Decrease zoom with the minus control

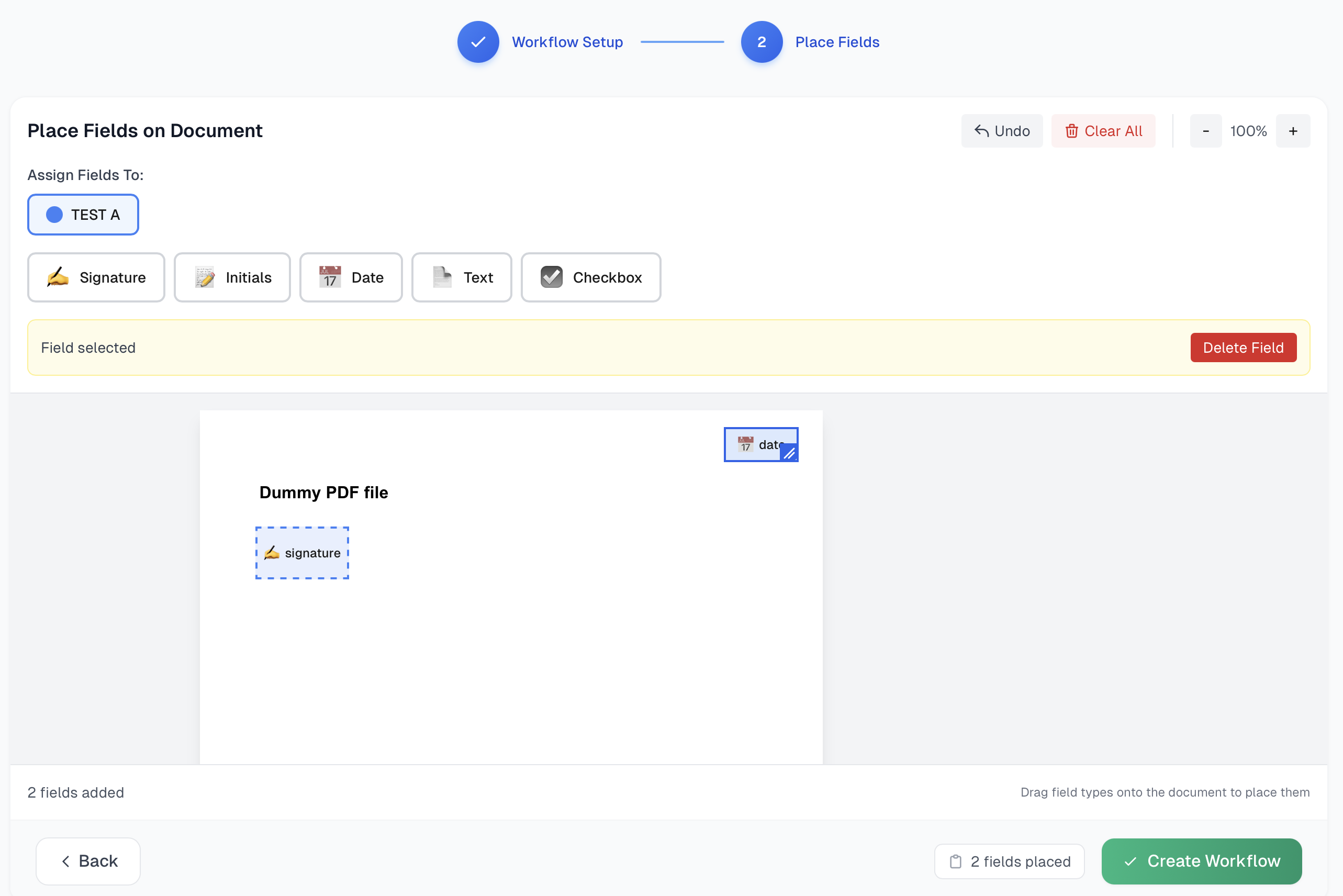tap(1206, 130)
